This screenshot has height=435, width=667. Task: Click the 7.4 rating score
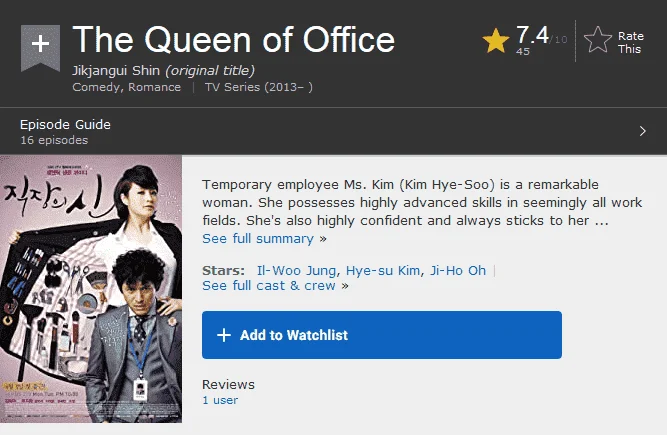(x=532, y=35)
